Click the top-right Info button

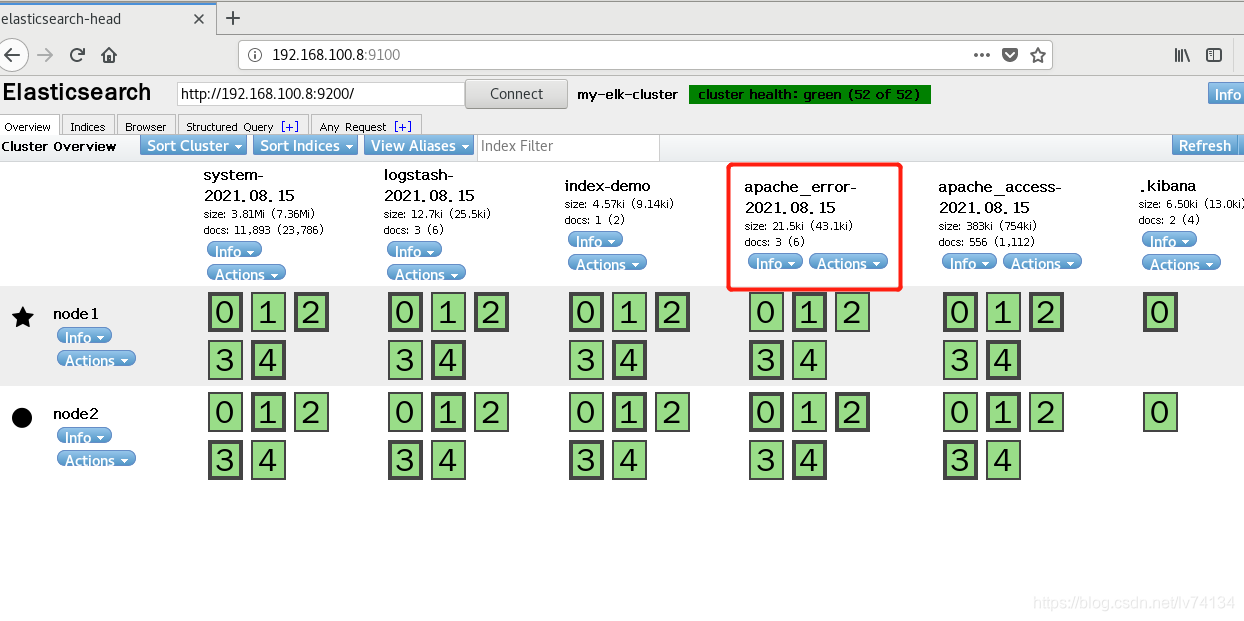pos(1226,94)
